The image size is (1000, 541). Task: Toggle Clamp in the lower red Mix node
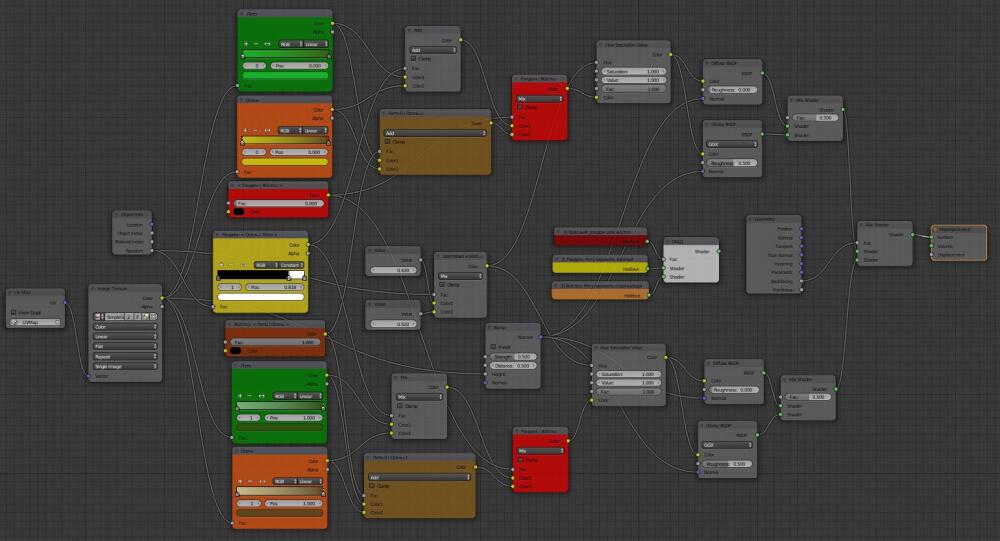520,459
